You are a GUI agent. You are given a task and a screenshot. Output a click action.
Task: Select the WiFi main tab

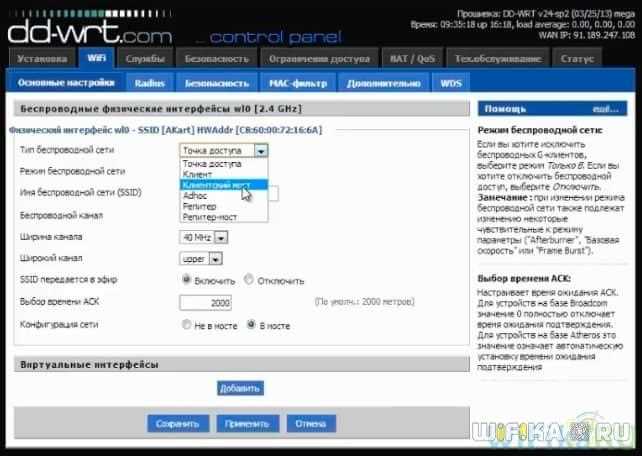coord(97,58)
